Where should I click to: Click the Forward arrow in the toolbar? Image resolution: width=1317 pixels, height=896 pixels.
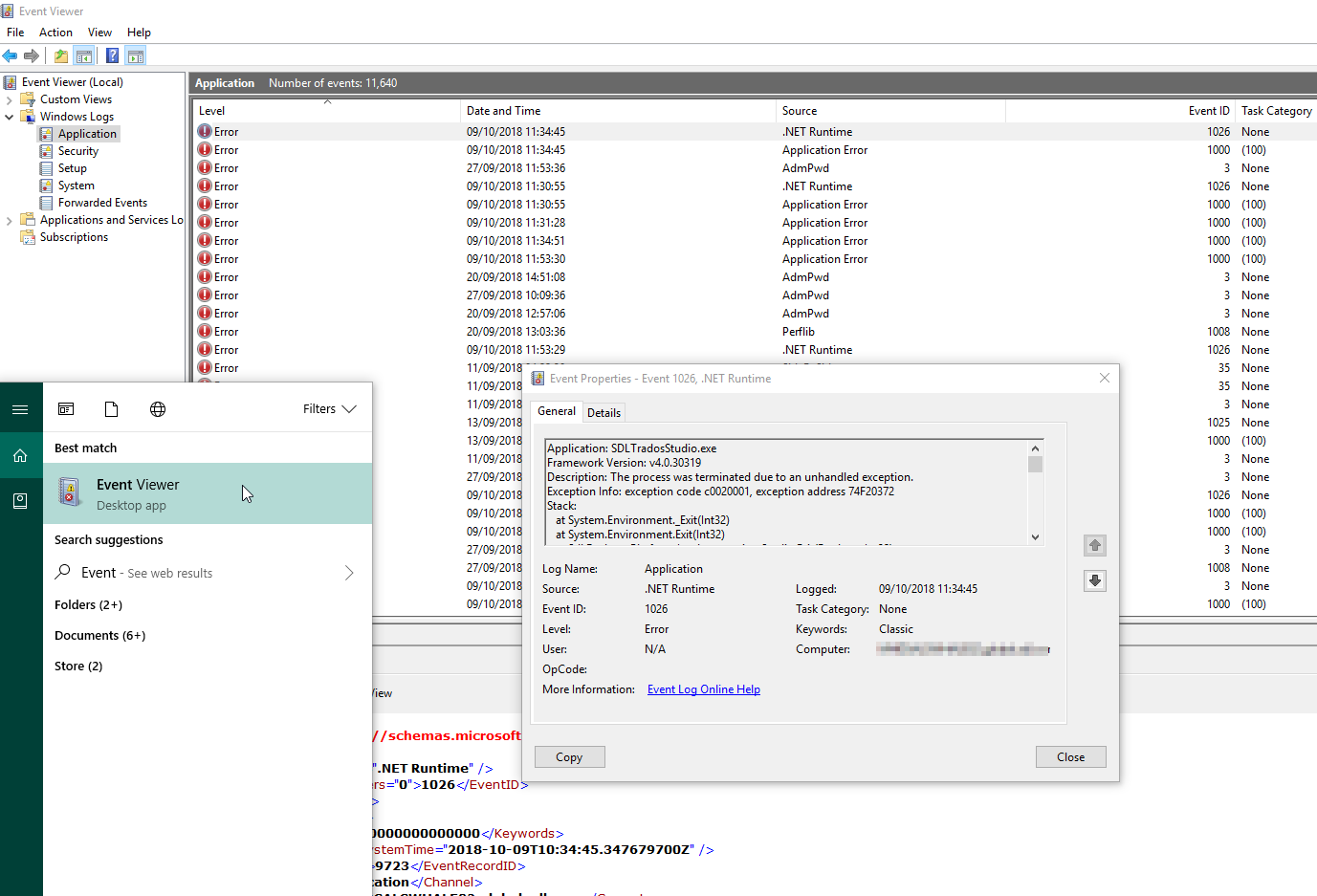point(32,56)
